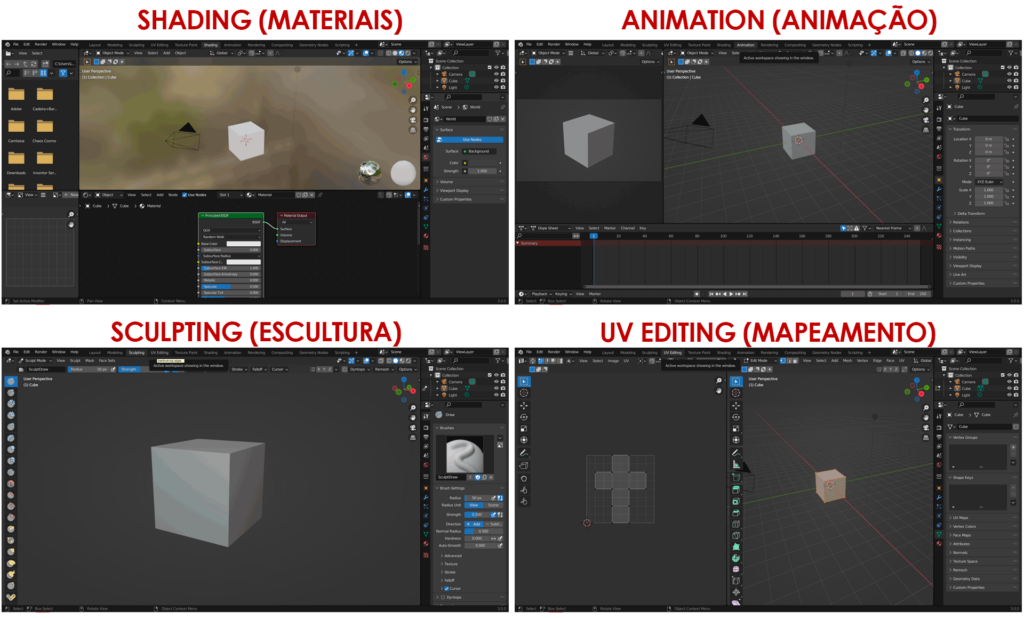The image size is (1024, 619).
Task: Select the Annotate tool in UV Editing image editor
Action: click(524, 452)
